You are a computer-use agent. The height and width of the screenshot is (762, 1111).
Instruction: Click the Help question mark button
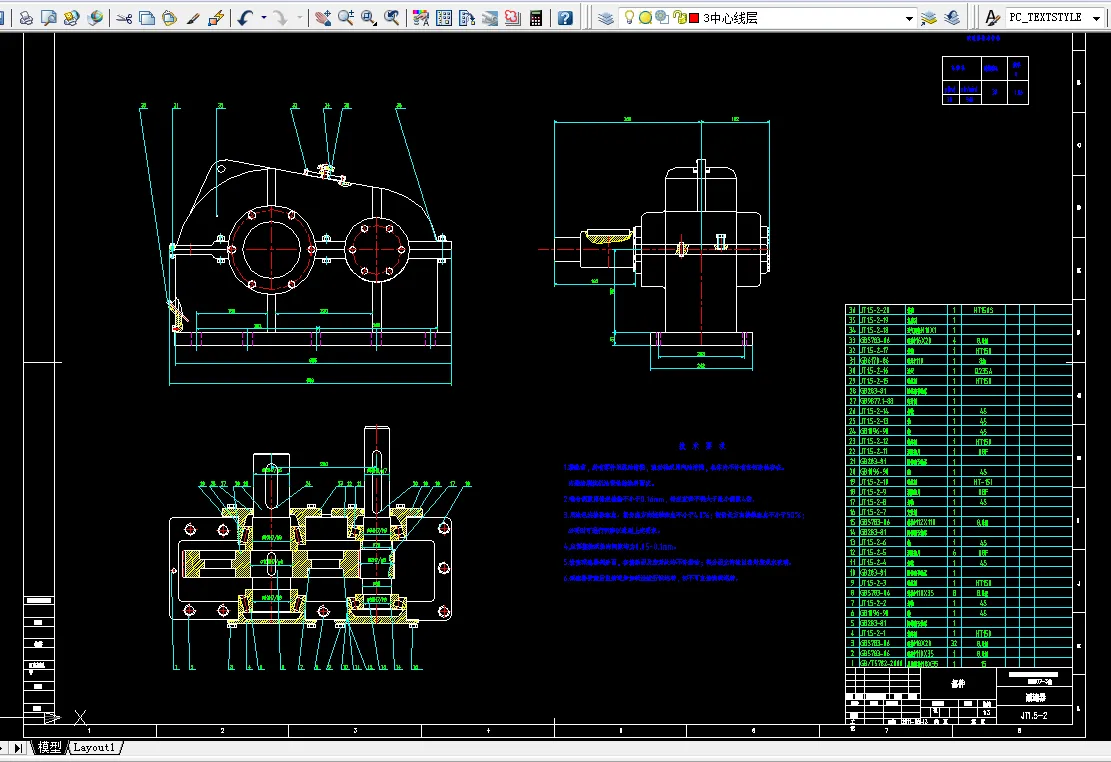pos(566,18)
